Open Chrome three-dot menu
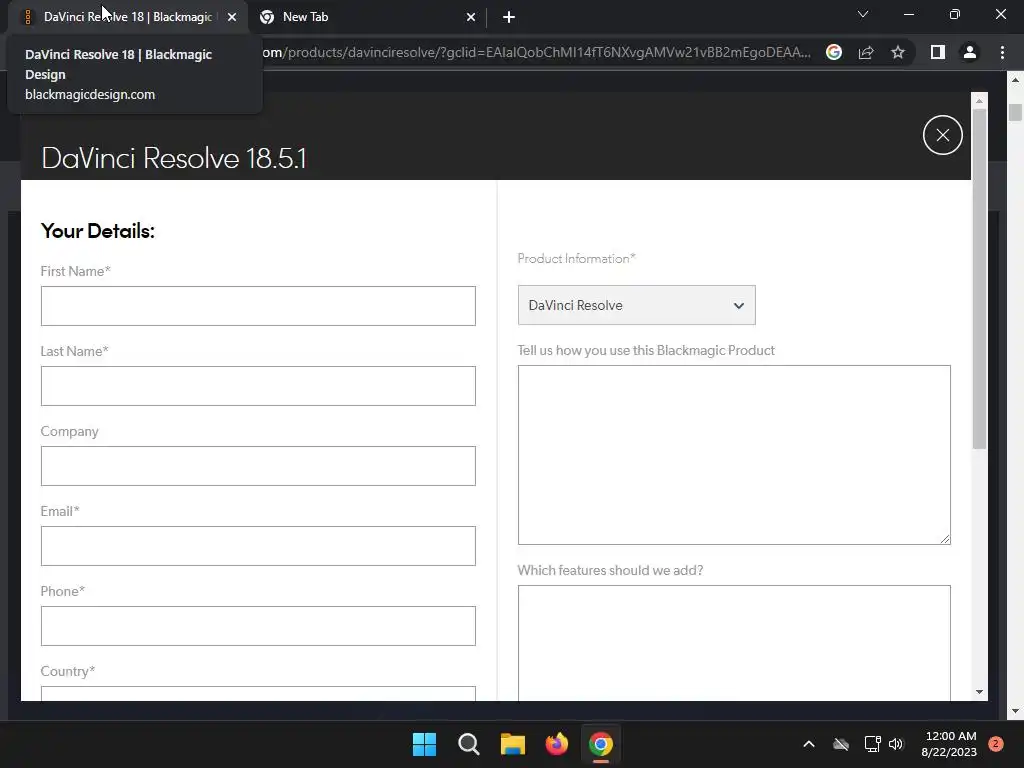1024x768 pixels. tap(1002, 52)
